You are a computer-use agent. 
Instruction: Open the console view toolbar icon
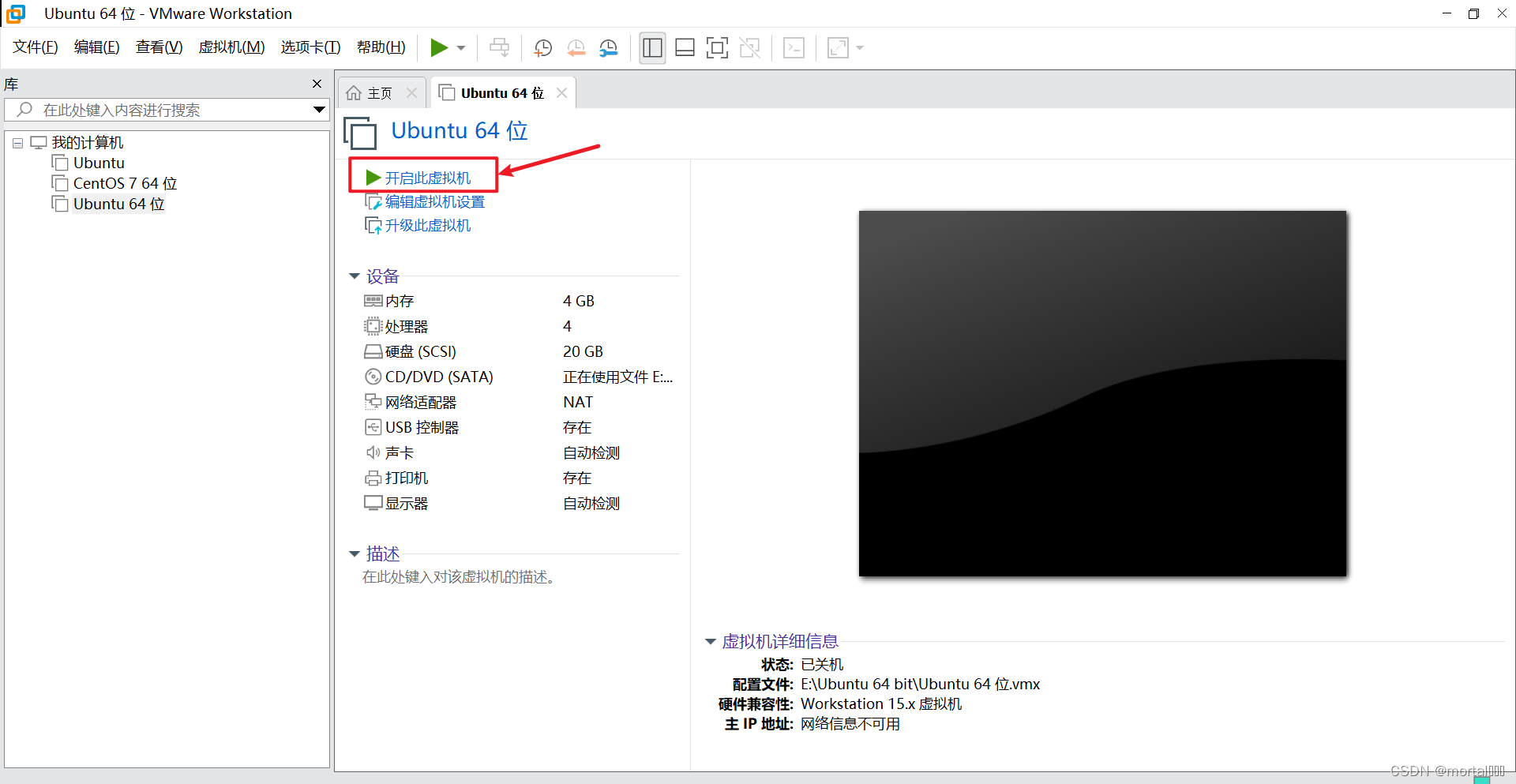point(794,48)
